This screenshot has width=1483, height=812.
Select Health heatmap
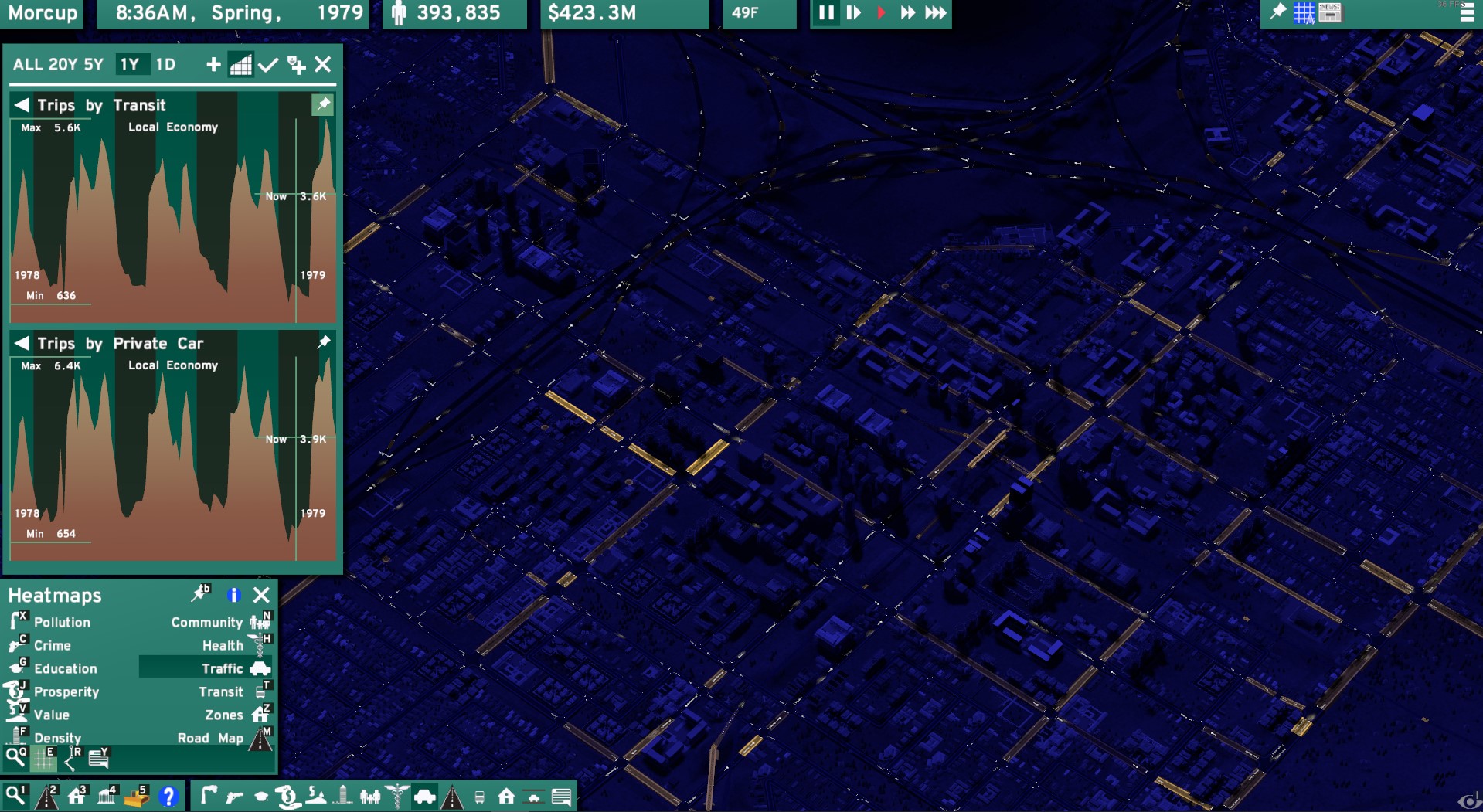pos(236,645)
